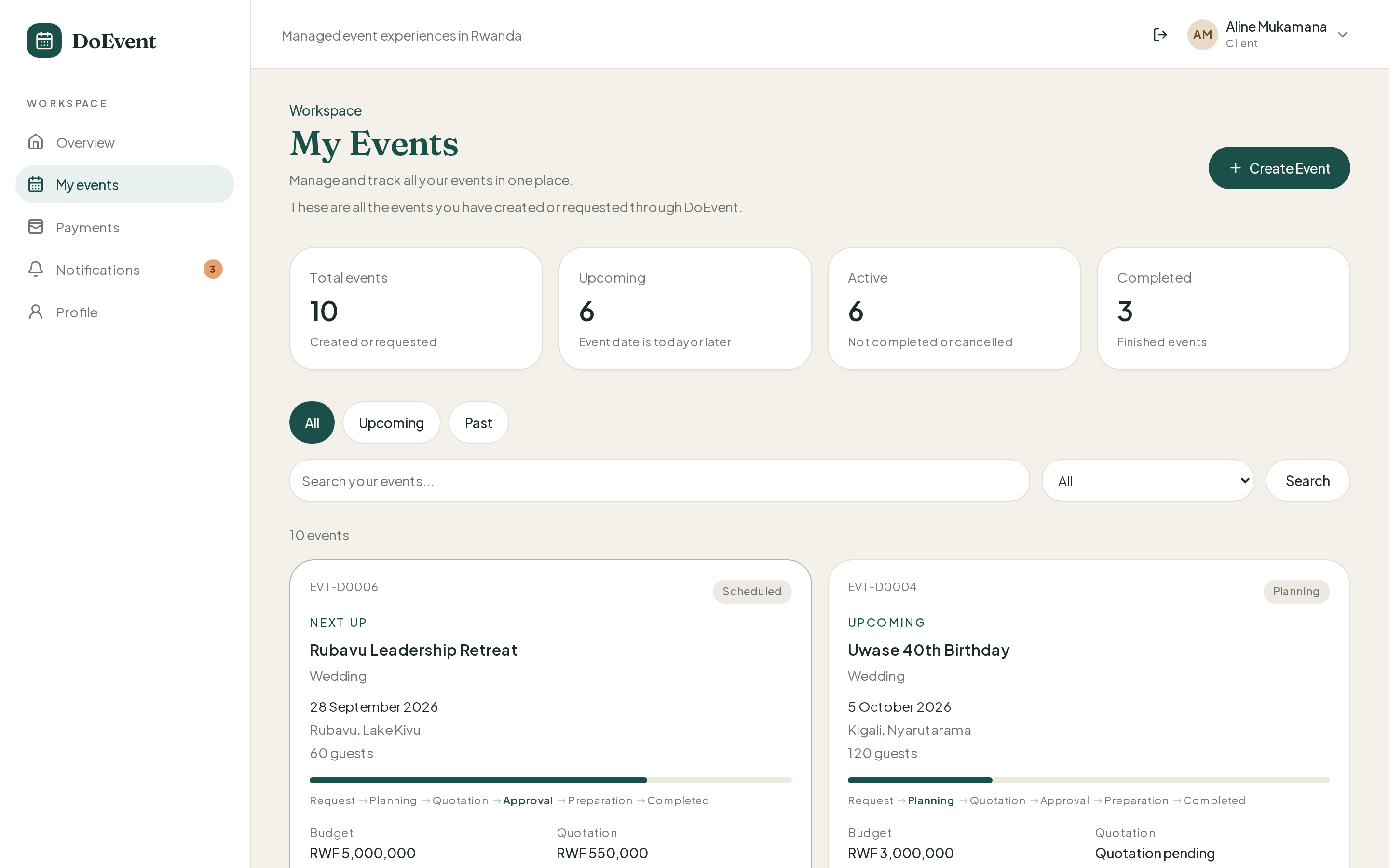Open the All status filter dropdown
This screenshot has height=868, width=1389.
coord(1147,480)
